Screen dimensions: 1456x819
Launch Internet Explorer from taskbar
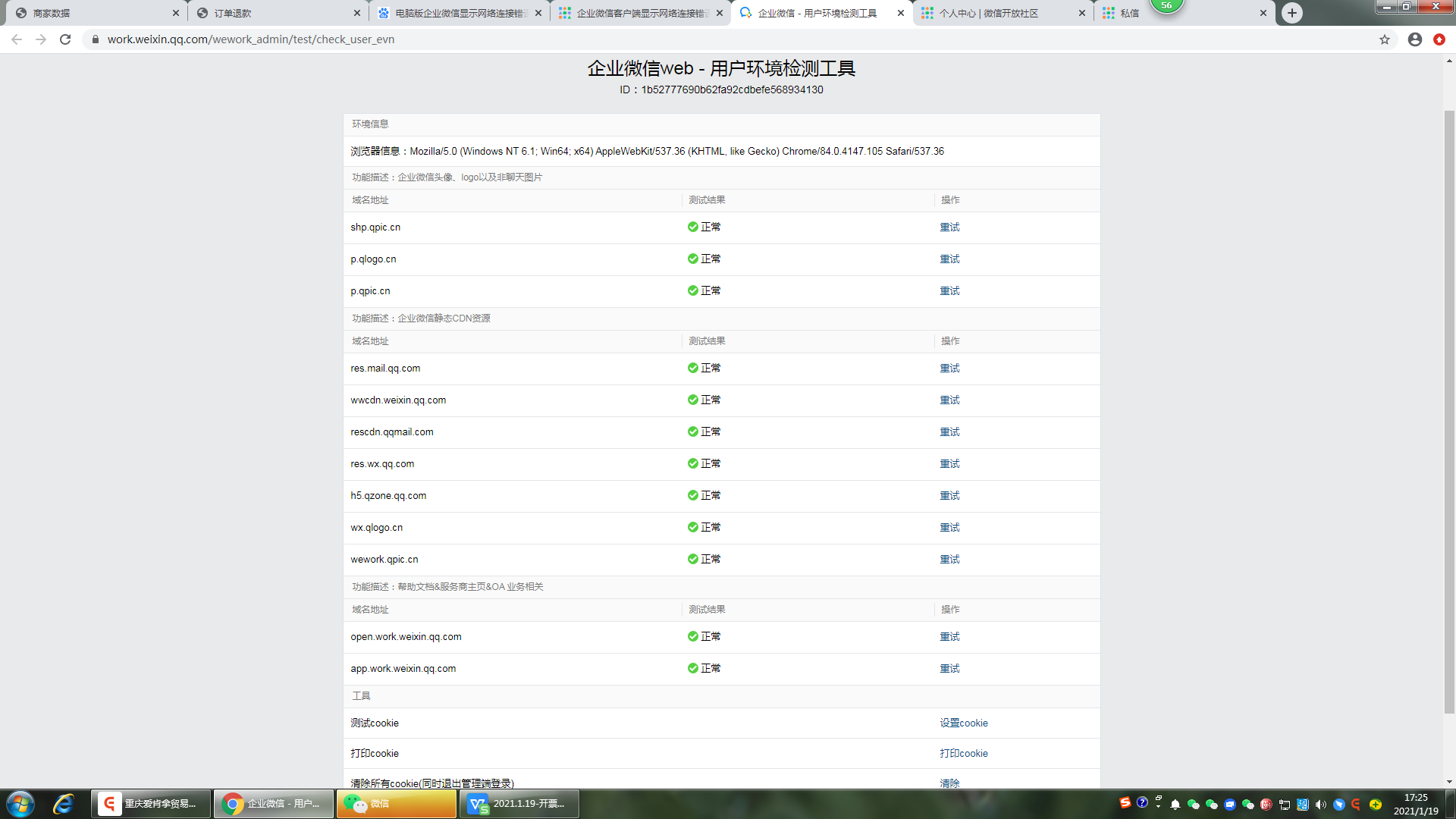(64, 804)
